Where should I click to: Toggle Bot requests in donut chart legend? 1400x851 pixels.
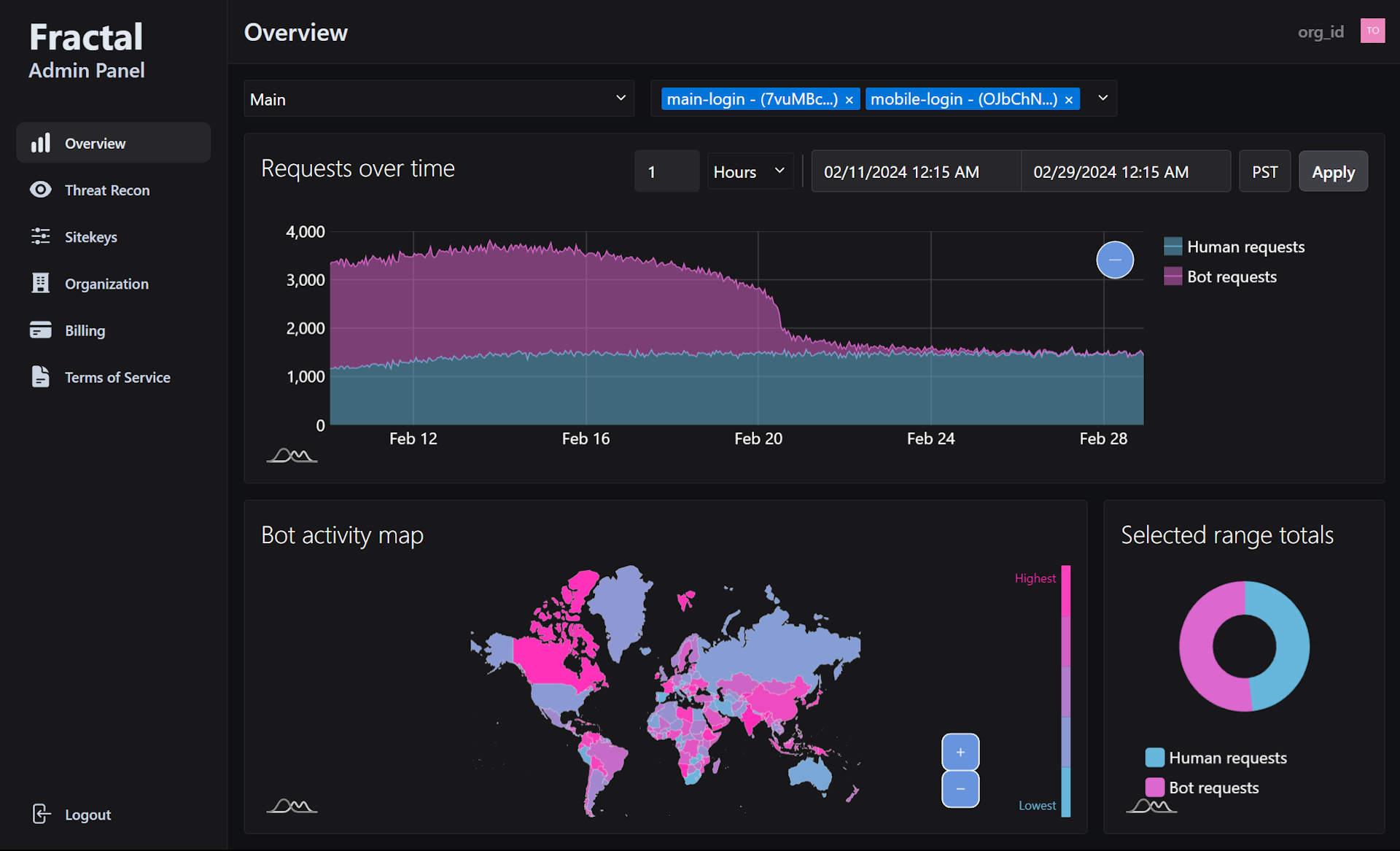[1202, 788]
